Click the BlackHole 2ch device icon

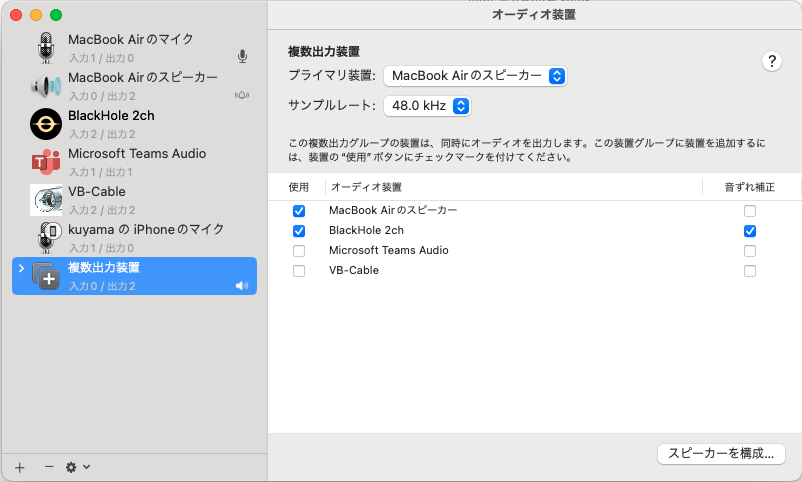pos(46,124)
